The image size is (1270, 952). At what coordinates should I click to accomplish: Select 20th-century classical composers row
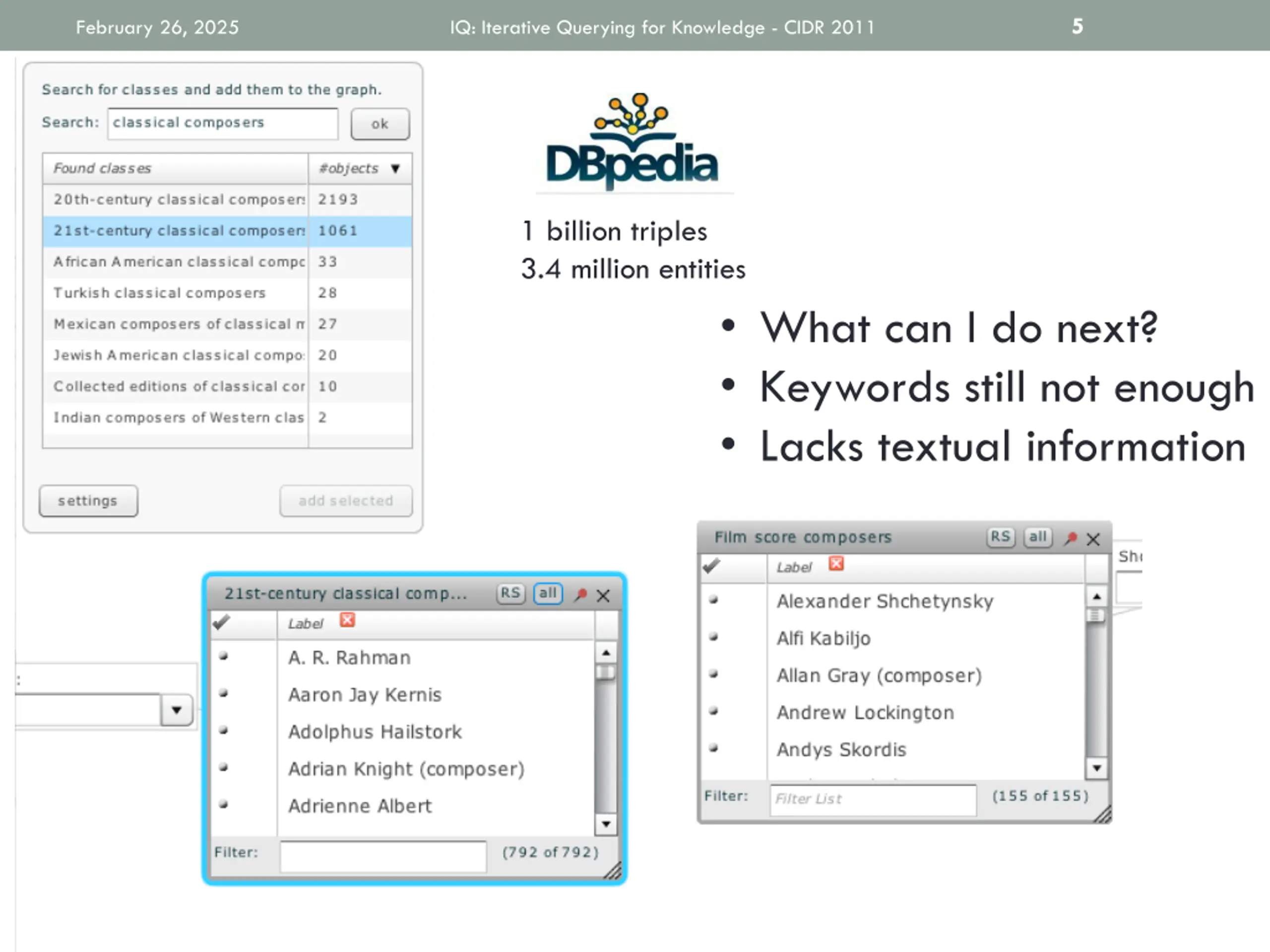tap(227, 199)
